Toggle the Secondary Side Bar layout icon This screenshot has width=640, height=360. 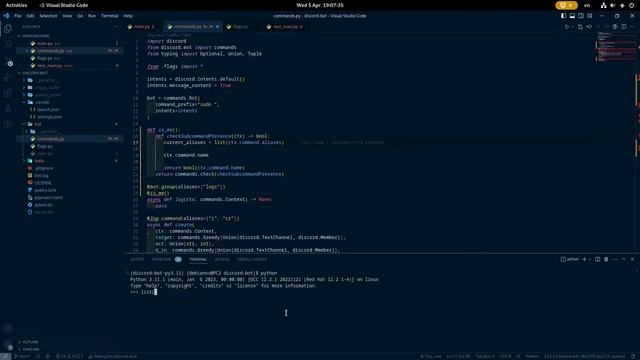581,16
